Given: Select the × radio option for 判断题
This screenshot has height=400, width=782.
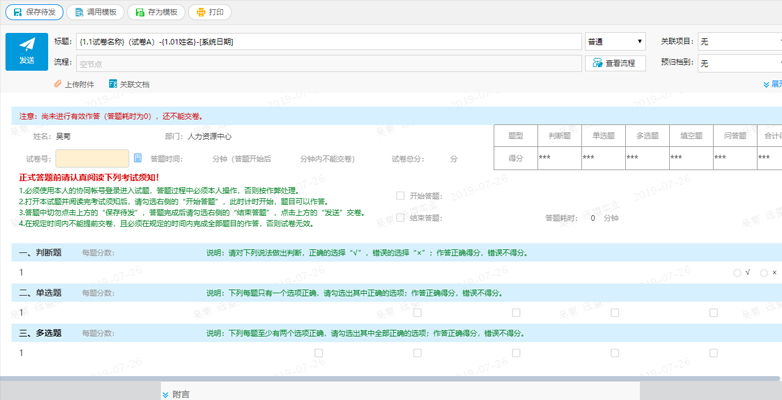Looking at the screenshot, I should point(764,272).
